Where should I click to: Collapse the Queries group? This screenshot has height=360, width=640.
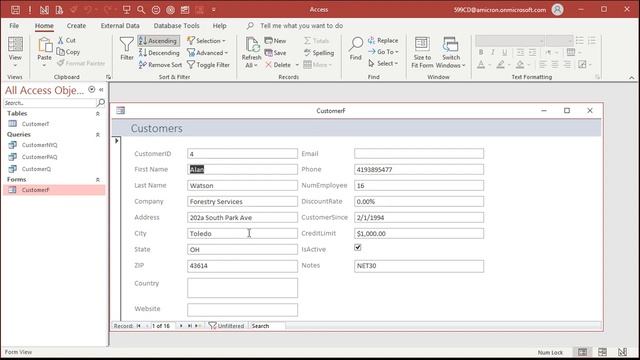[x=98, y=135]
